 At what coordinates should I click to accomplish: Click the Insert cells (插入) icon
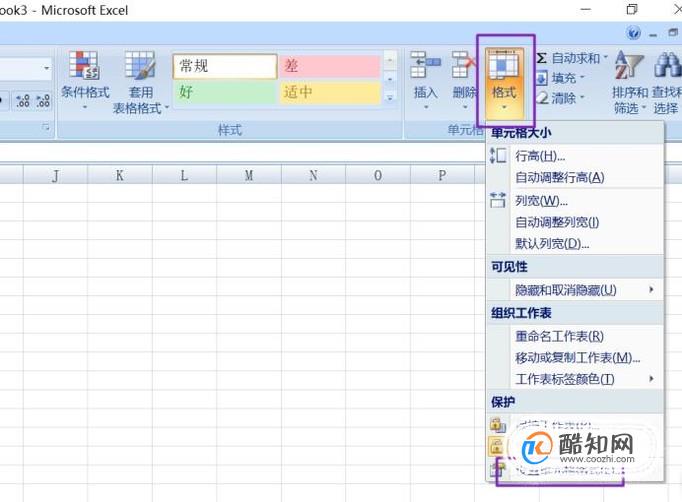point(425,65)
